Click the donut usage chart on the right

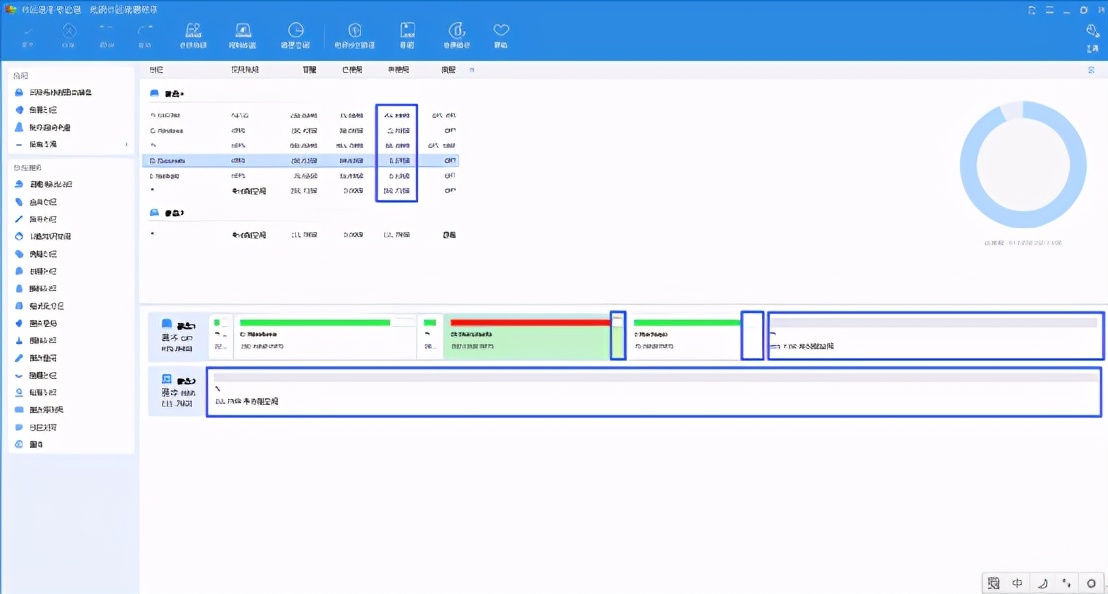pyautogui.click(x=1022, y=165)
